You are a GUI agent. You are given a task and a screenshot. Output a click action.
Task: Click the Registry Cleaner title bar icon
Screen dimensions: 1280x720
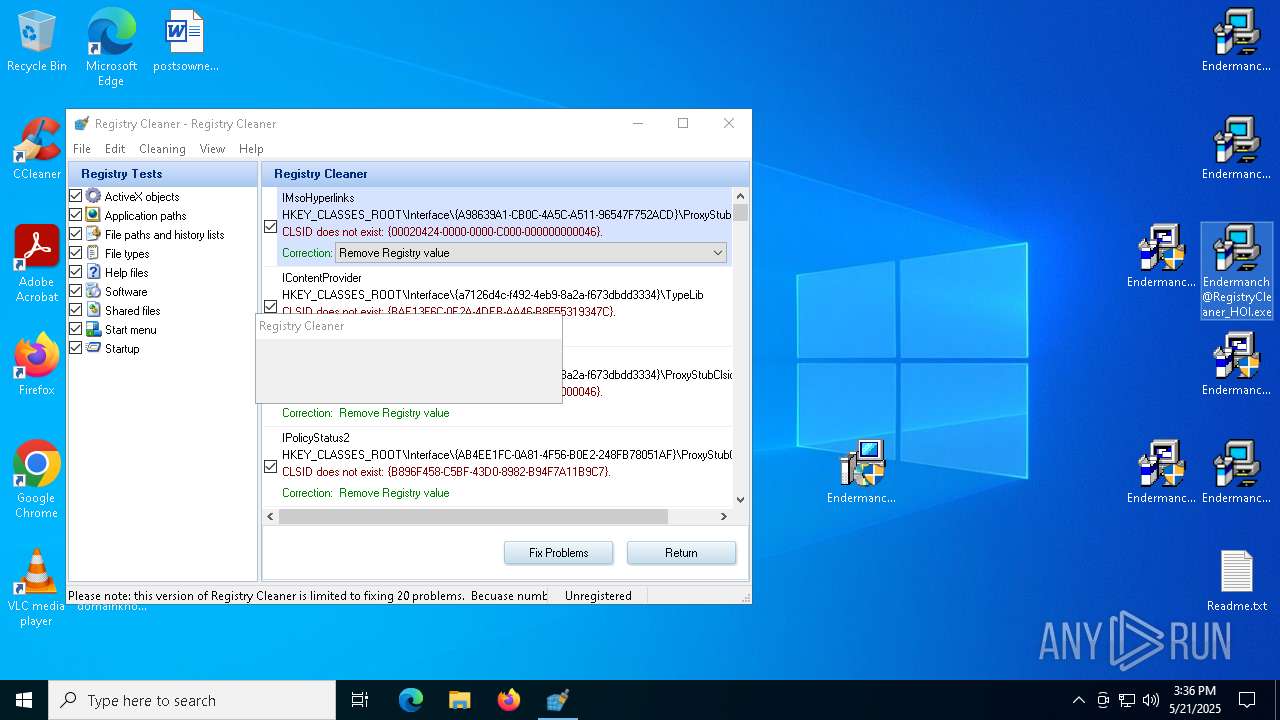point(82,124)
